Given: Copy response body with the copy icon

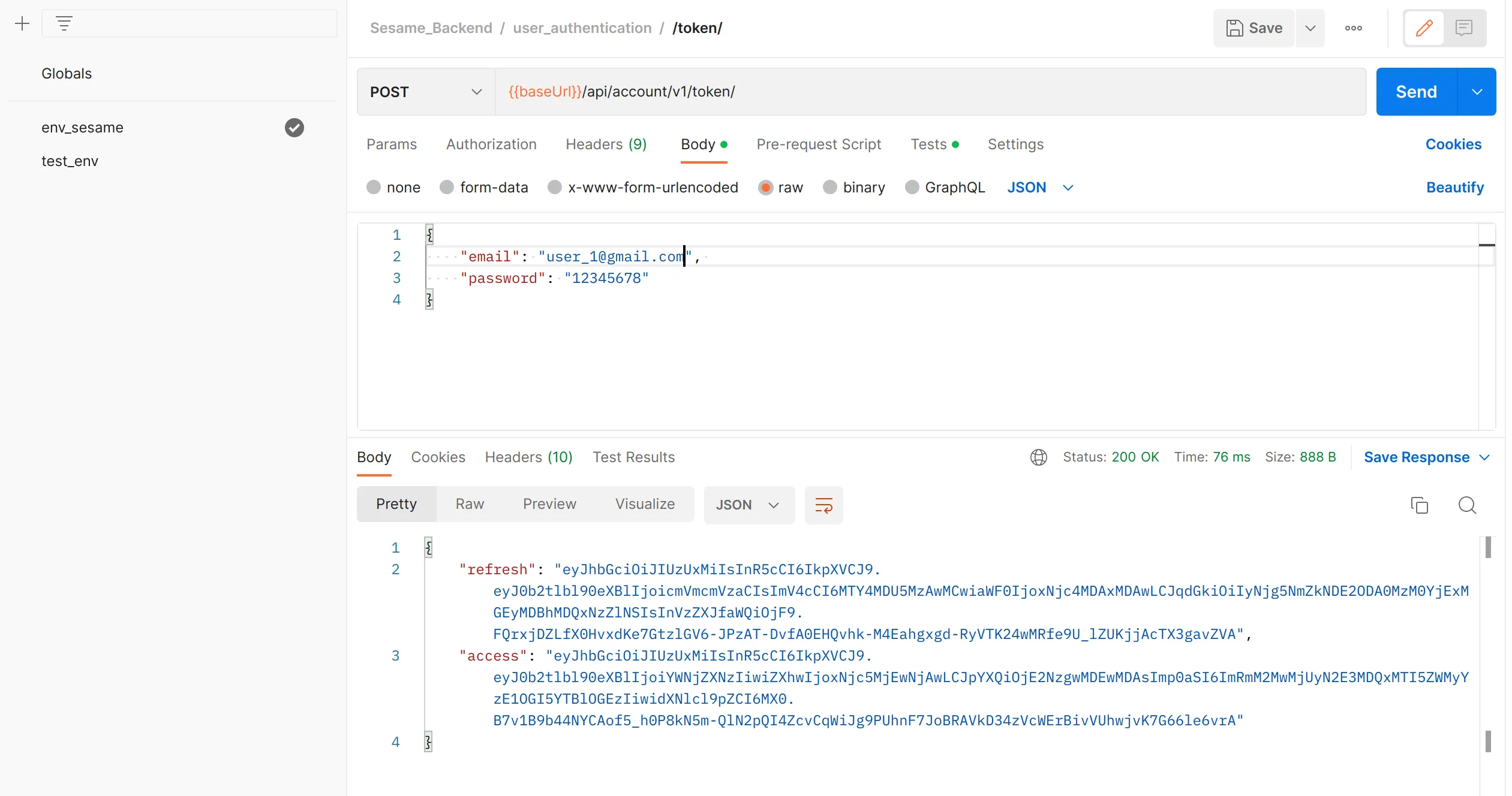Looking at the screenshot, I should [1419, 505].
